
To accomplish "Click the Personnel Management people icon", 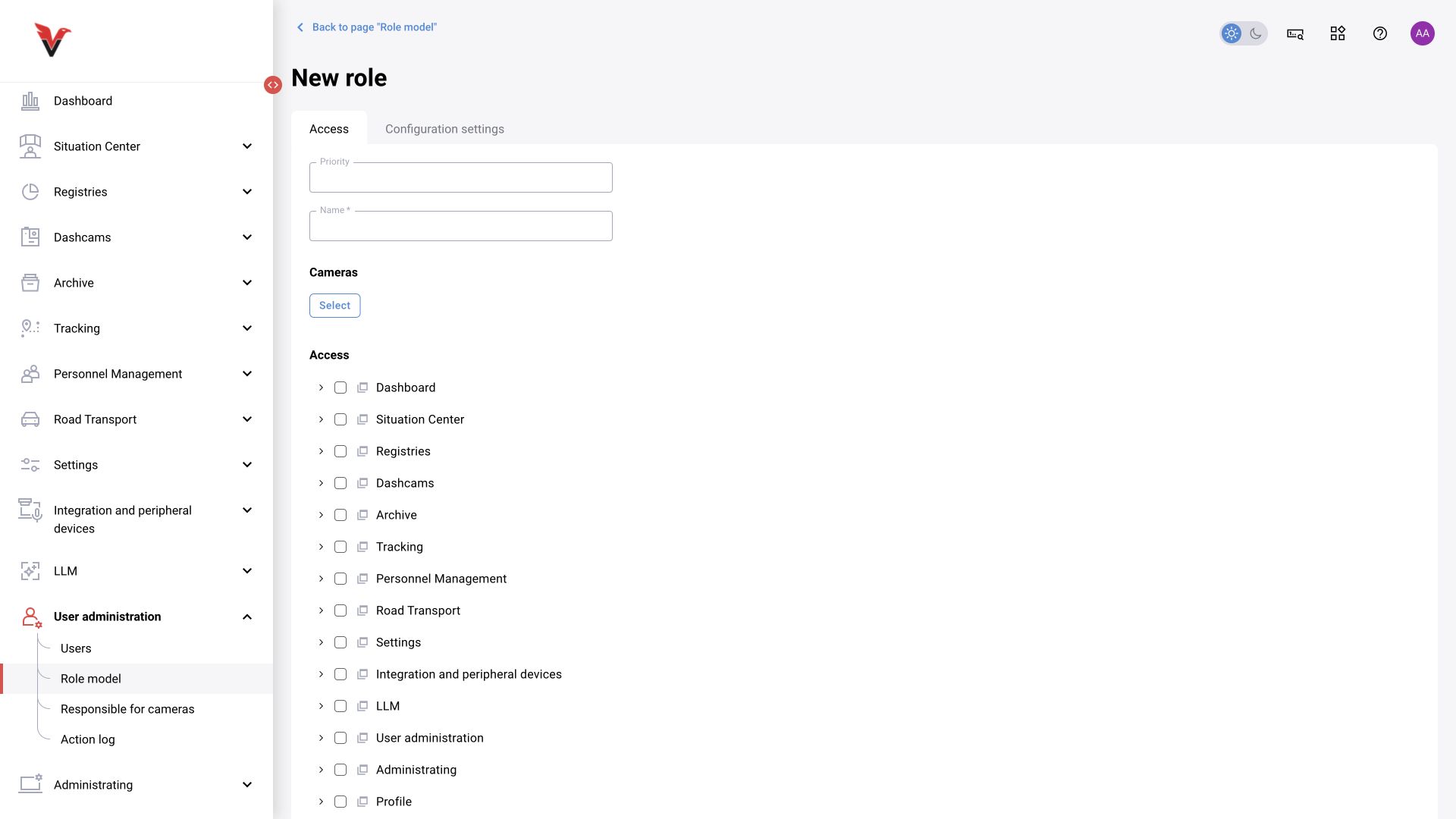I will pyautogui.click(x=30, y=374).
